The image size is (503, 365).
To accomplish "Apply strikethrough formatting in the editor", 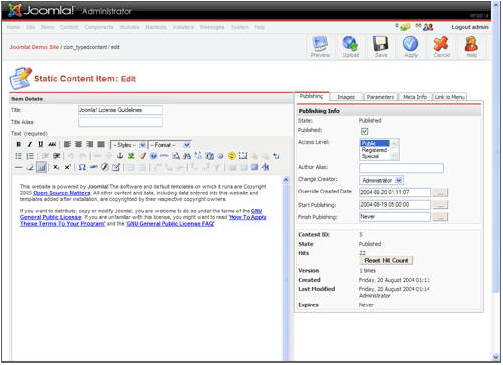I will pyautogui.click(x=52, y=144).
